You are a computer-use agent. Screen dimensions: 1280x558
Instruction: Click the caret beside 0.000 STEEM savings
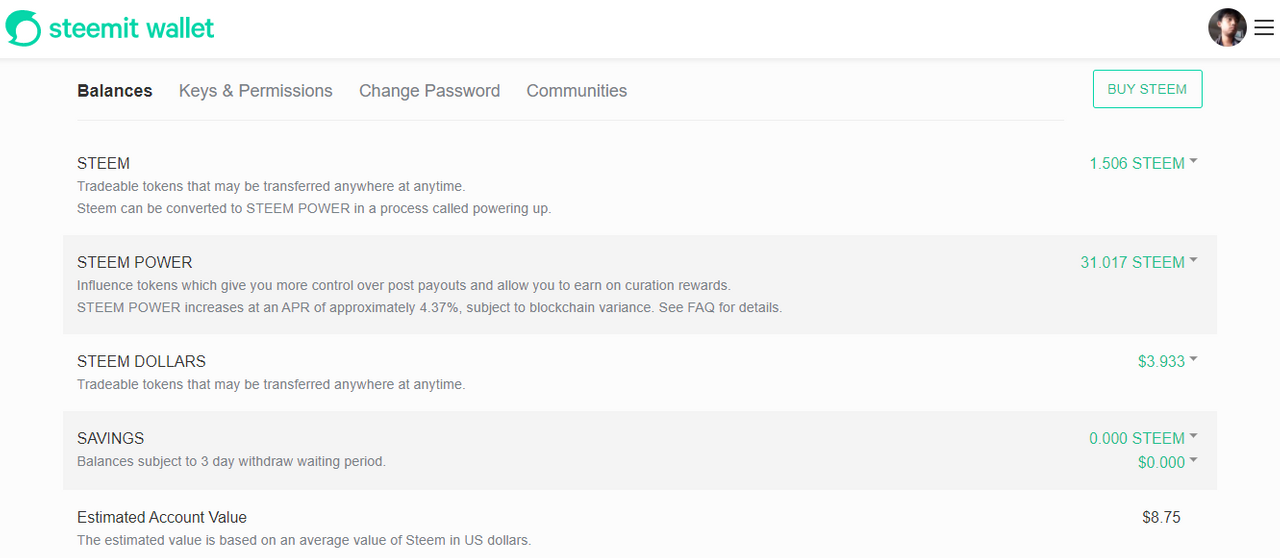click(1194, 436)
